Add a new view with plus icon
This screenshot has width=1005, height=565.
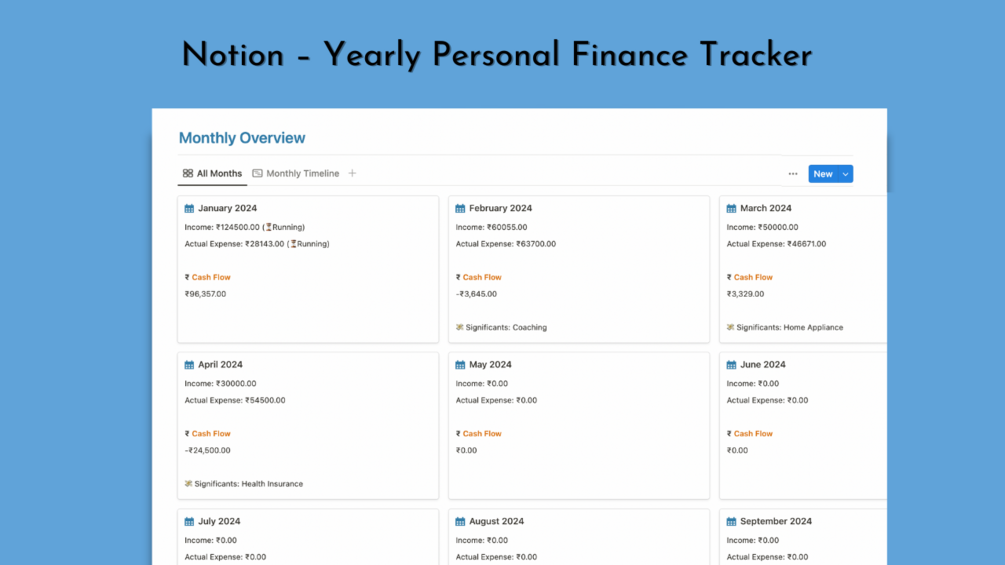click(352, 174)
